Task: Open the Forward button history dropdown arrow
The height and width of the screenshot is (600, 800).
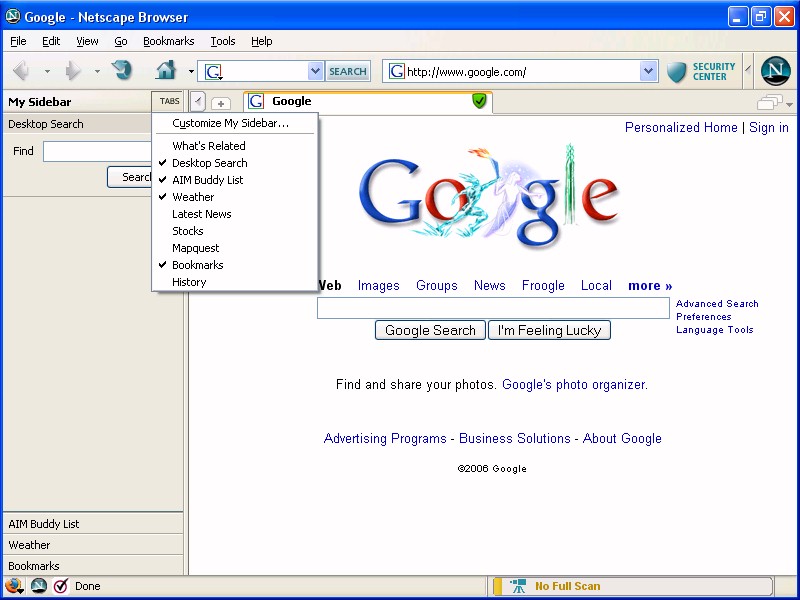Action: 97,71
